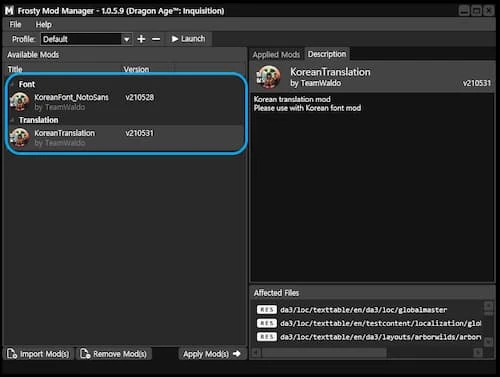Collapse the Translation category group

(x=12, y=120)
